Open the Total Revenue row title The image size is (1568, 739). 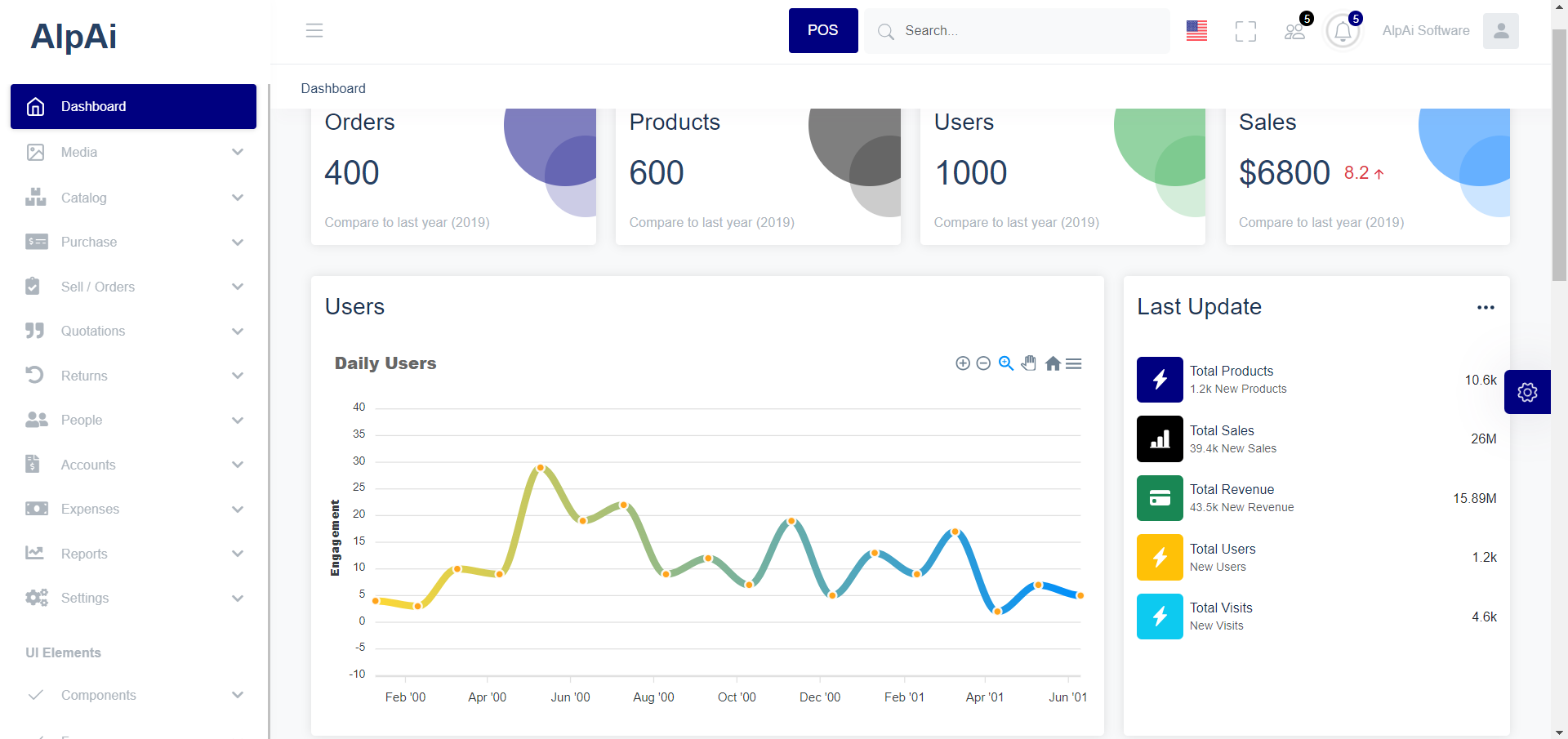tap(1232, 489)
